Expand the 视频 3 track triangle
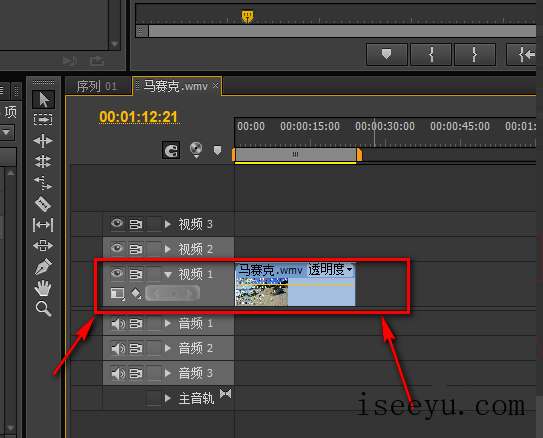 tap(168, 224)
